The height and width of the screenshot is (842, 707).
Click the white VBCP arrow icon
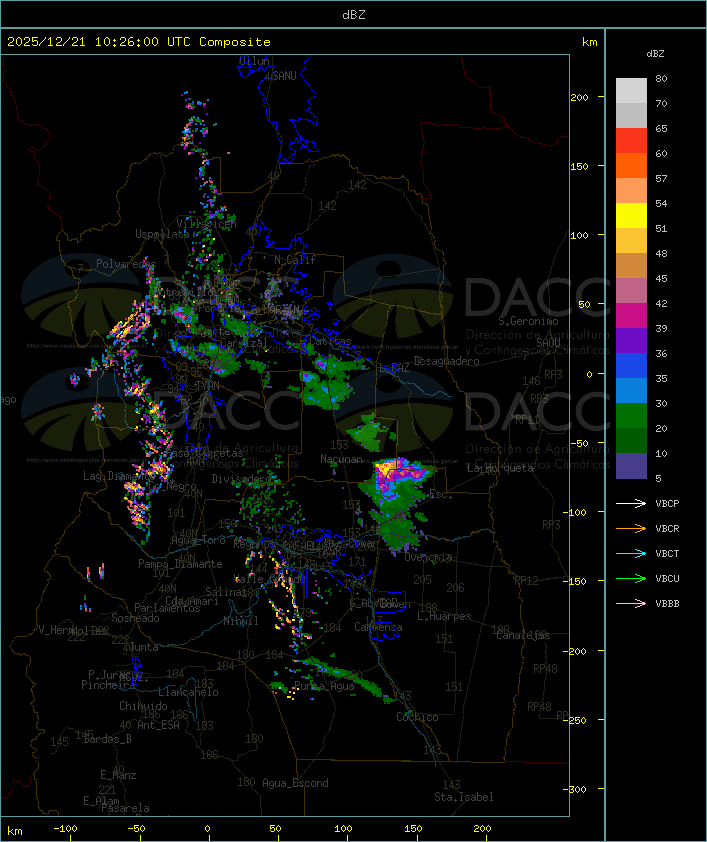[x=631, y=503]
